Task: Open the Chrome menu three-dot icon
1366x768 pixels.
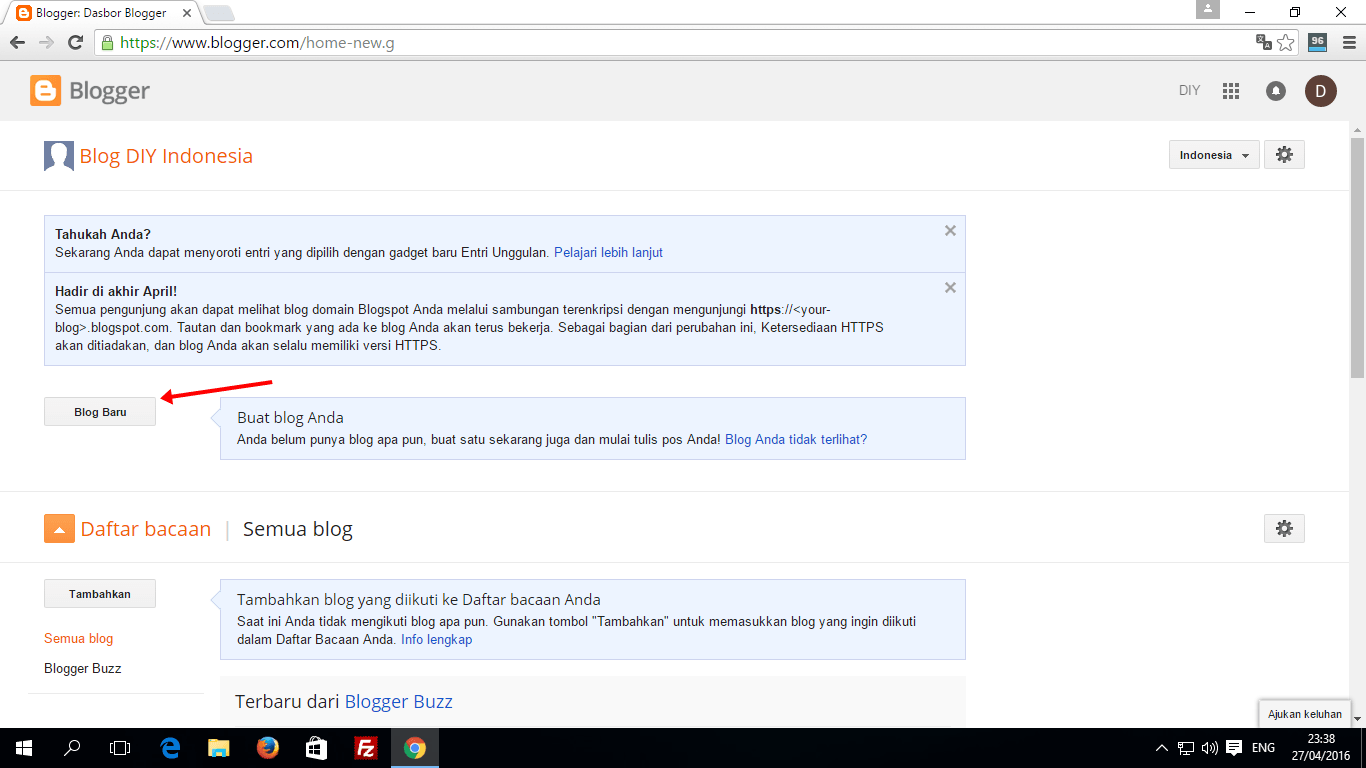Action: 1347,43
